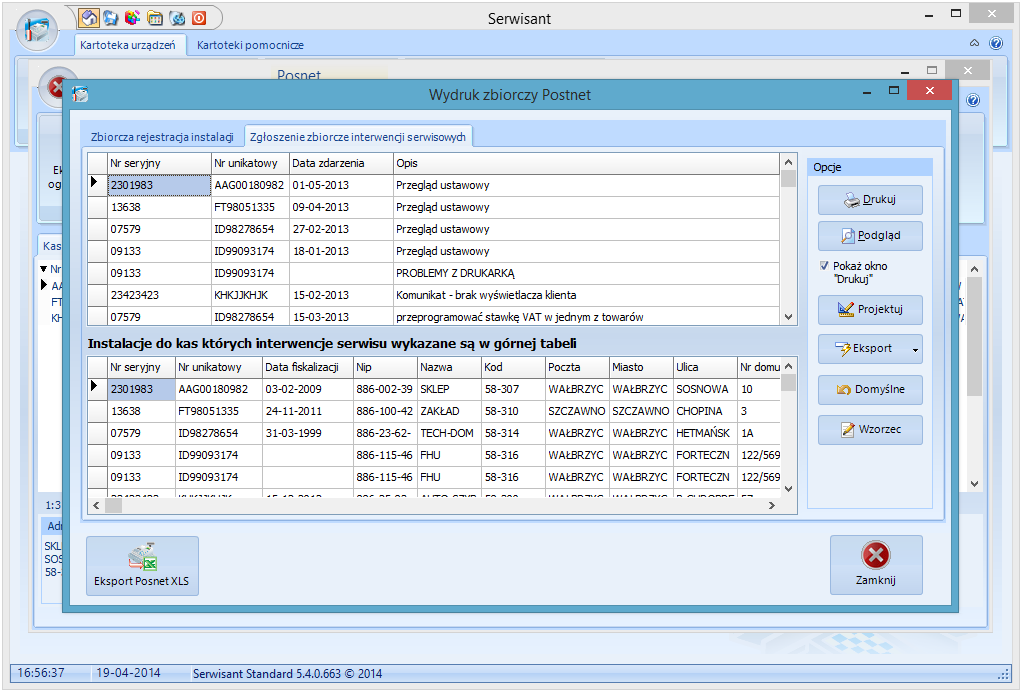Viewport: 1023px width, 692px height.
Task: Click the Wzorzec template button
Action: tap(870, 430)
